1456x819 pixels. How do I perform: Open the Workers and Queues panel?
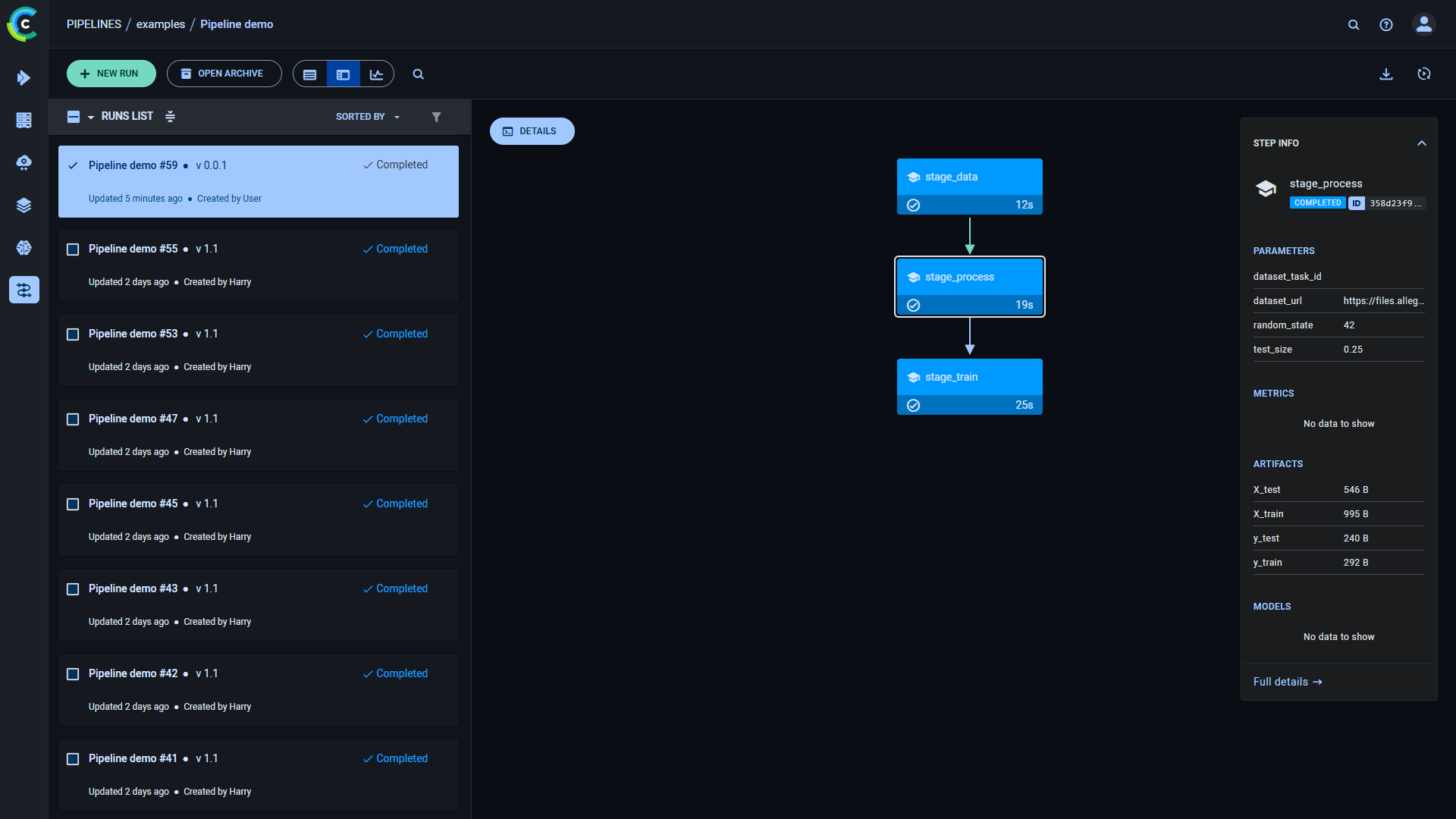(24, 120)
